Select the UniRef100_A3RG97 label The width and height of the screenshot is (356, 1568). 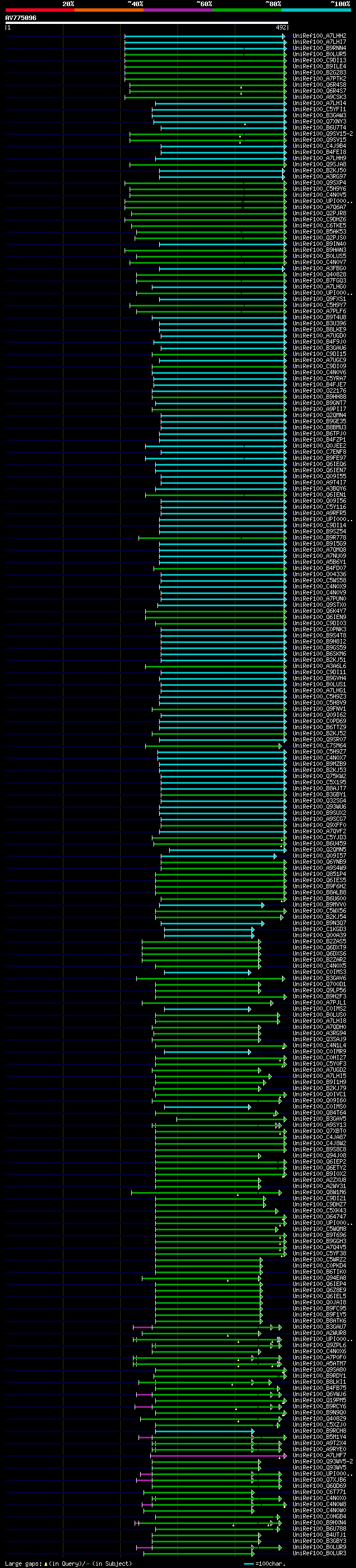319,176
